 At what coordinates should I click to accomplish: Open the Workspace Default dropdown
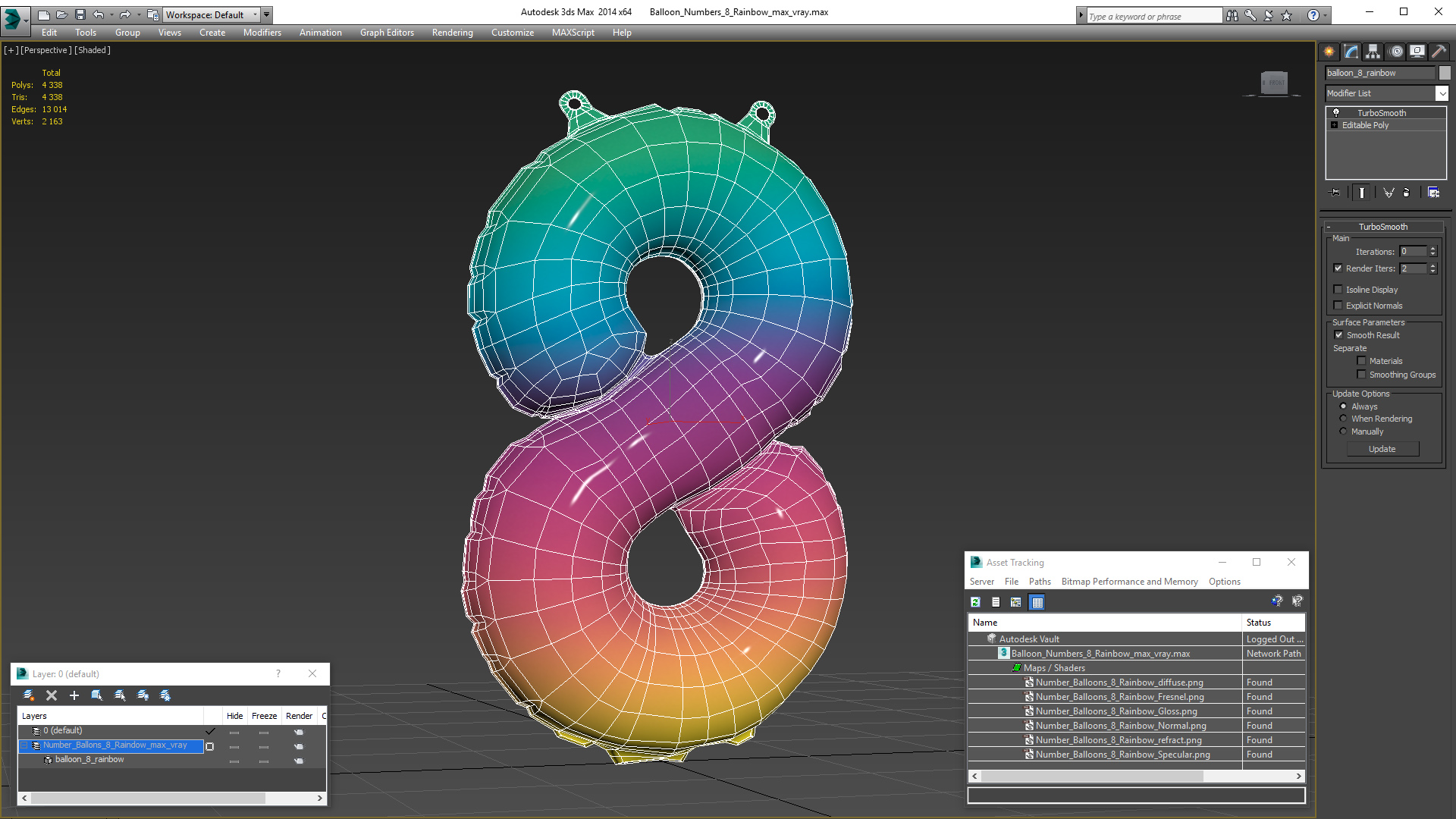[x=212, y=14]
